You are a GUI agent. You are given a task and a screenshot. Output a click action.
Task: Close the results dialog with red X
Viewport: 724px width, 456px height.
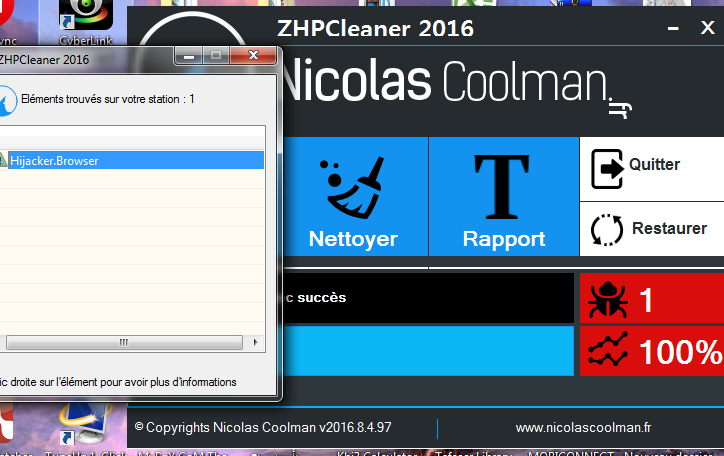click(254, 56)
